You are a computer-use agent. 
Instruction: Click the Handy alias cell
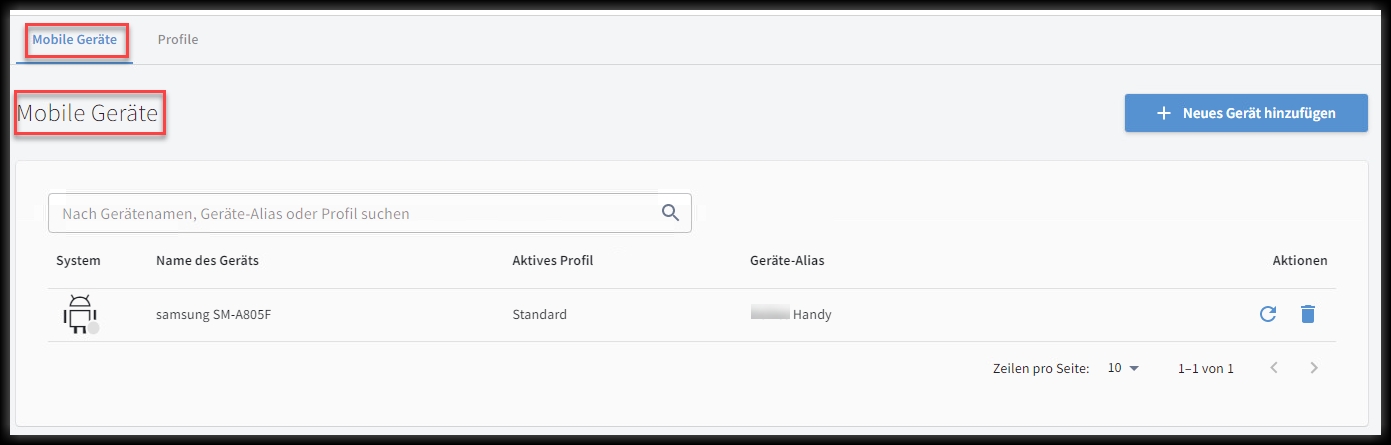click(x=791, y=314)
